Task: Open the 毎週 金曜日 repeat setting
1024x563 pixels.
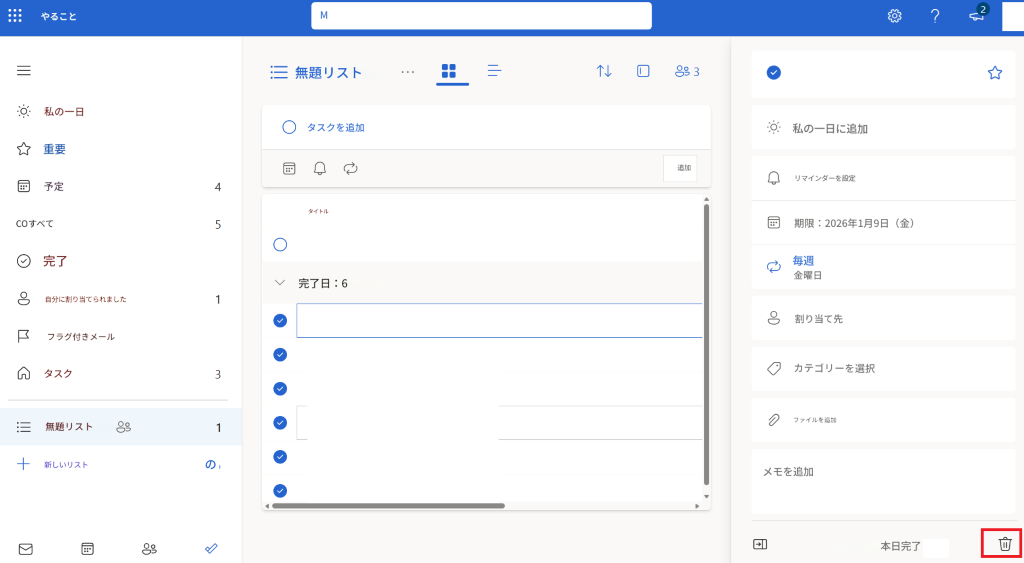Action: click(x=883, y=267)
